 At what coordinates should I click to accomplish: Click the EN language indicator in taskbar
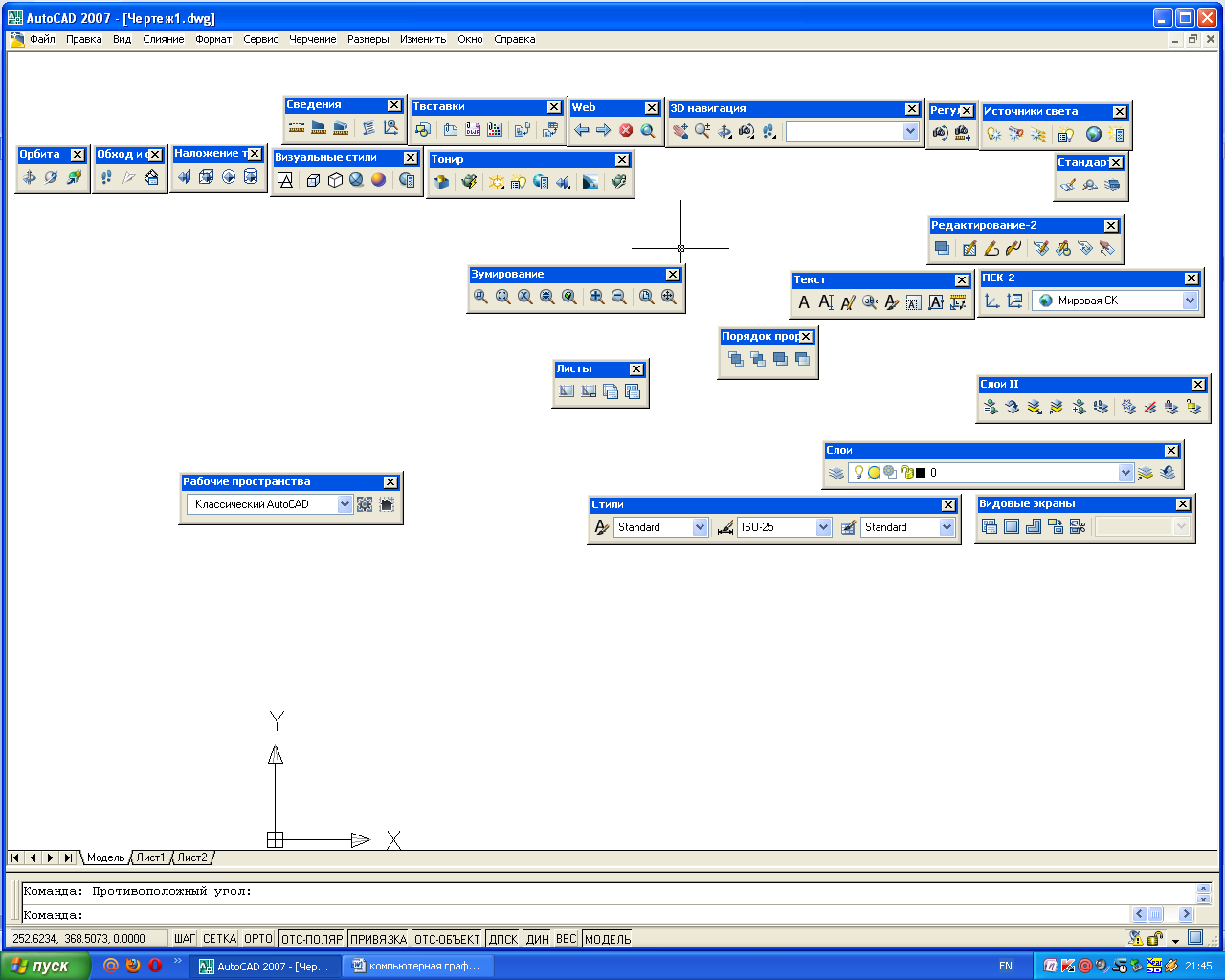1006,966
